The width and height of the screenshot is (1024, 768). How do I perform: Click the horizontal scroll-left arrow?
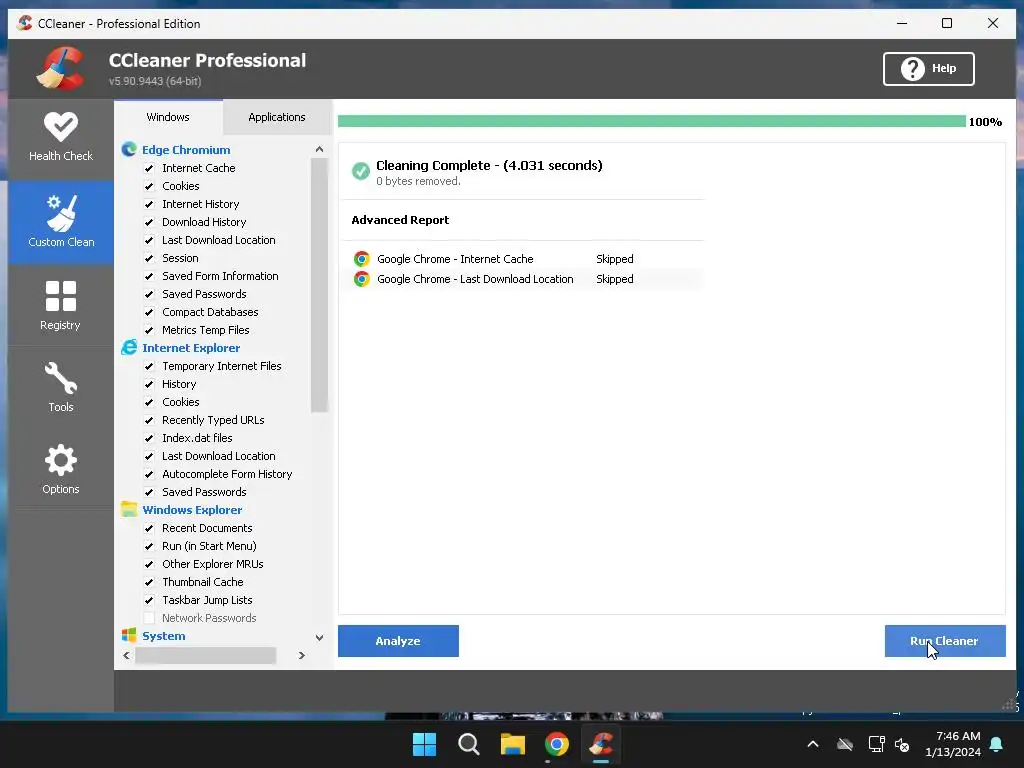point(126,655)
